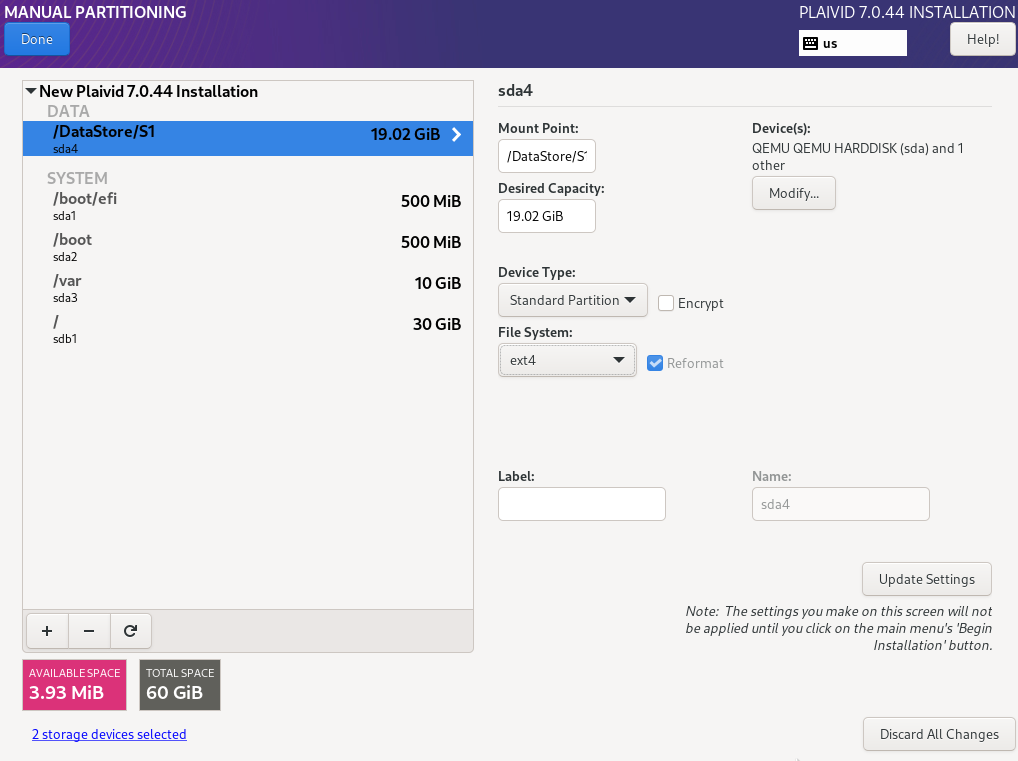Select the /boot sda2 partition row
1018x761 pixels.
[248, 247]
